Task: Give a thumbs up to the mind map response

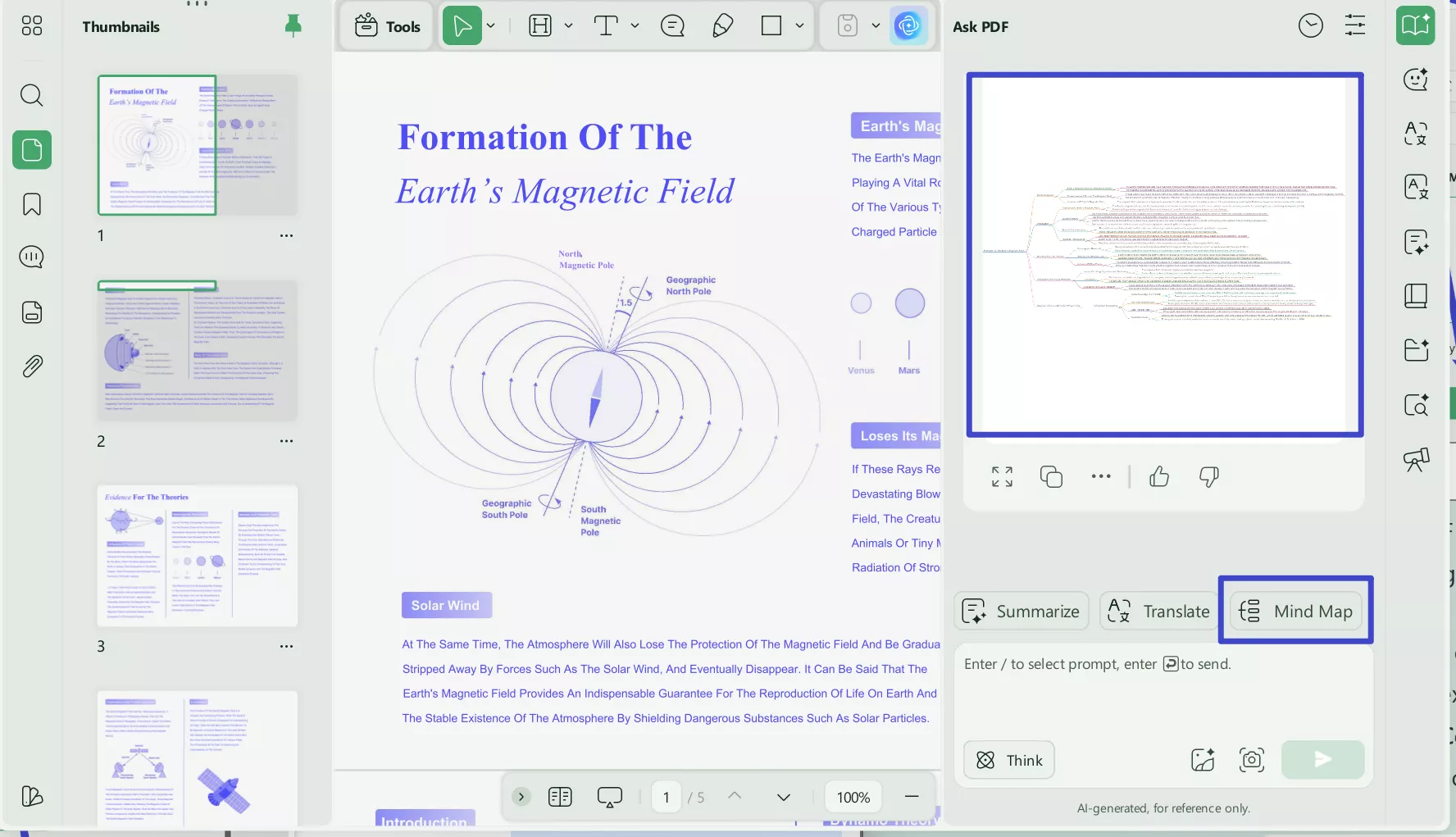Action: coord(1158,476)
